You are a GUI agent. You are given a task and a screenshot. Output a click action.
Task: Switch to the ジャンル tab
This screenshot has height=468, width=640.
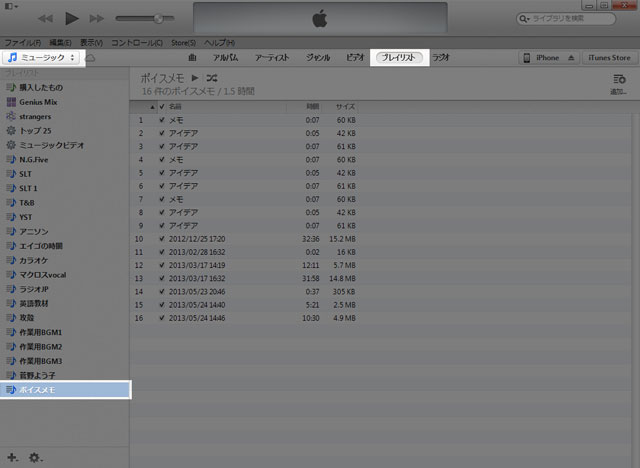click(x=318, y=58)
